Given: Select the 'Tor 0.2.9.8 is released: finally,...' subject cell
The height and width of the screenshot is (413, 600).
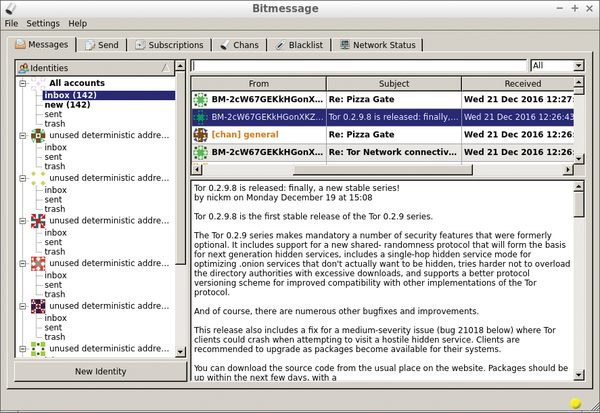Looking at the screenshot, I should pos(394,117).
